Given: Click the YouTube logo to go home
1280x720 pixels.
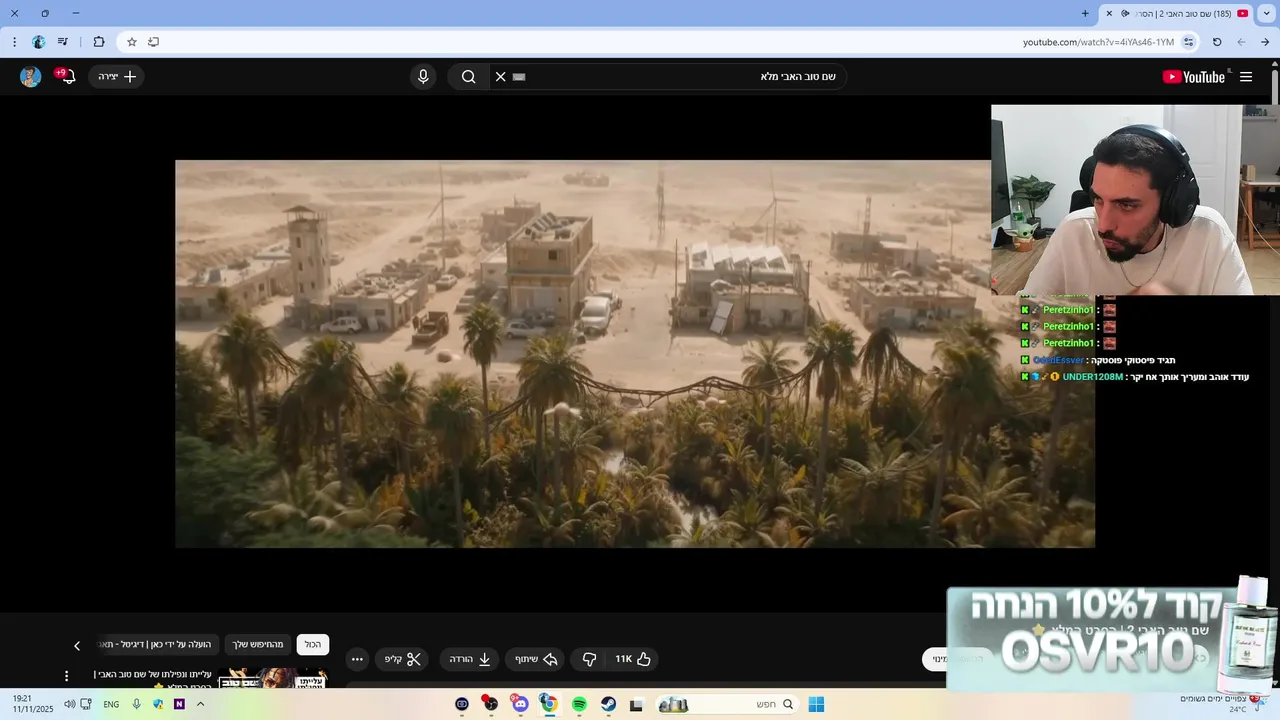Looking at the screenshot, I should (x=1193, y=77).
